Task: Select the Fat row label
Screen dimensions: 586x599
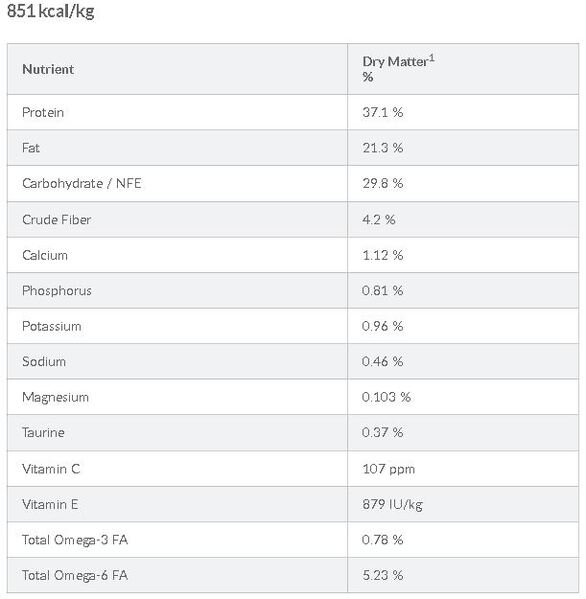Action: pyautogui.click(x=31, y=148)
